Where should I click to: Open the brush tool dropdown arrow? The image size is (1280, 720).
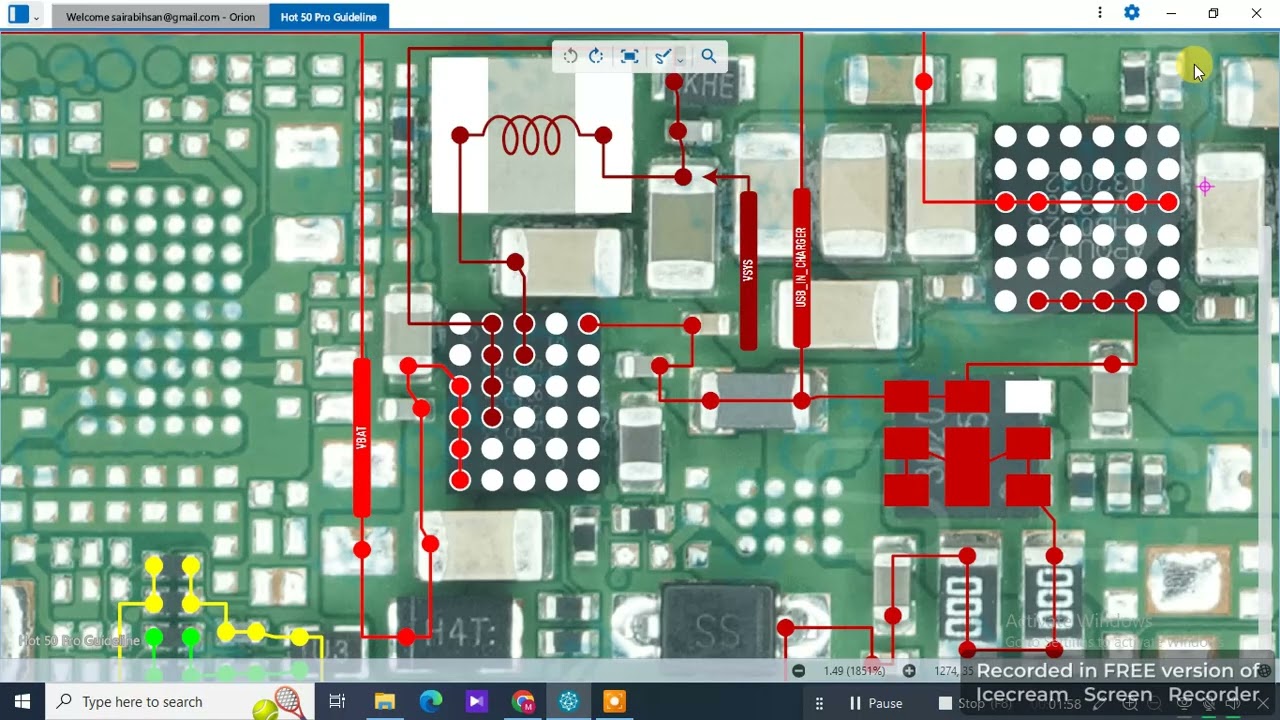679,58
